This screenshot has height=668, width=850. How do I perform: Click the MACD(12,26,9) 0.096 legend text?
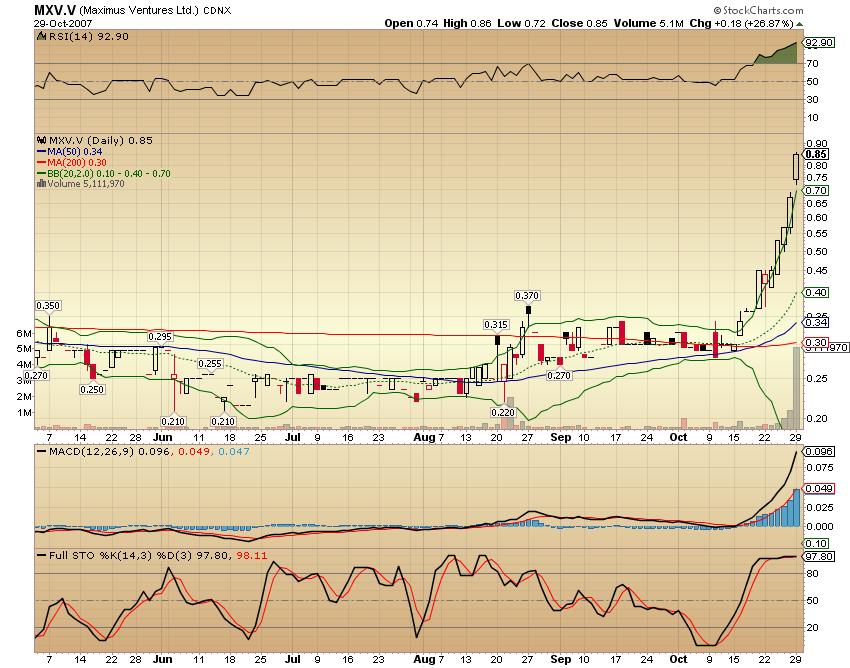[x=110, y=451]
